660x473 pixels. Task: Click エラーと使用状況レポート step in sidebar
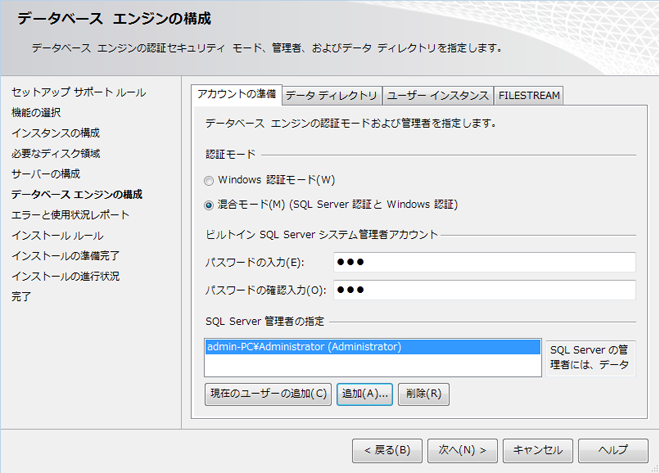coord(71,215)
